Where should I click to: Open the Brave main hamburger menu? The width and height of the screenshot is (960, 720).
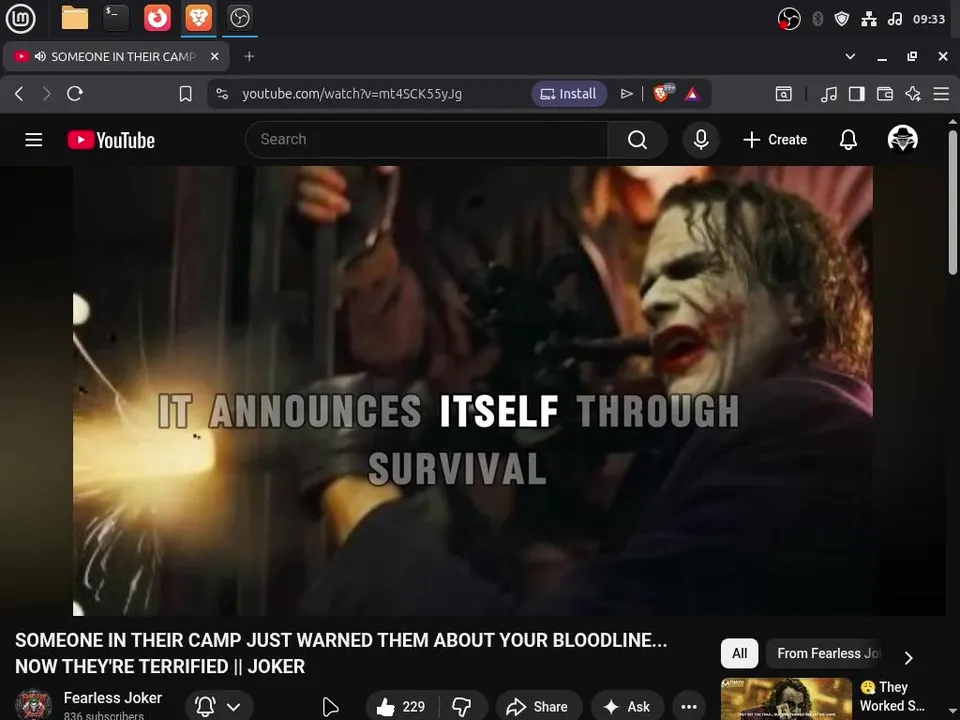(941, 94)
